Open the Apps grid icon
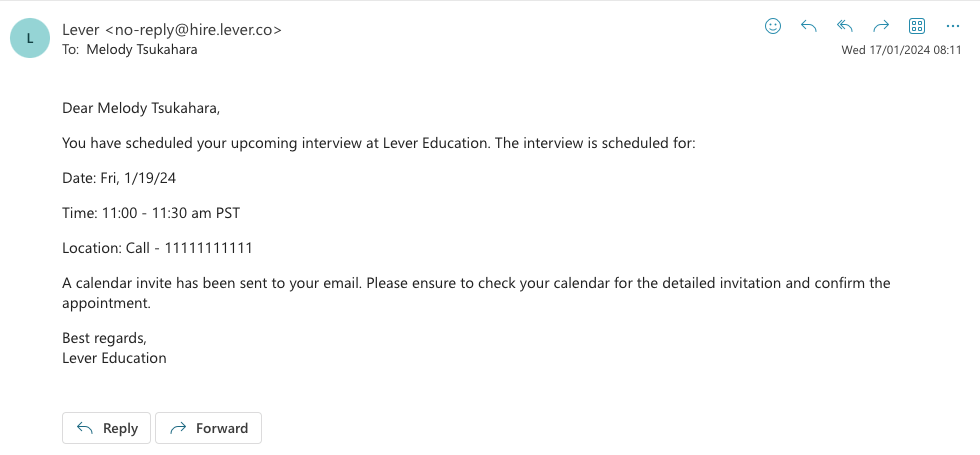This screenshot has height=455, width=980. [917, 26]
